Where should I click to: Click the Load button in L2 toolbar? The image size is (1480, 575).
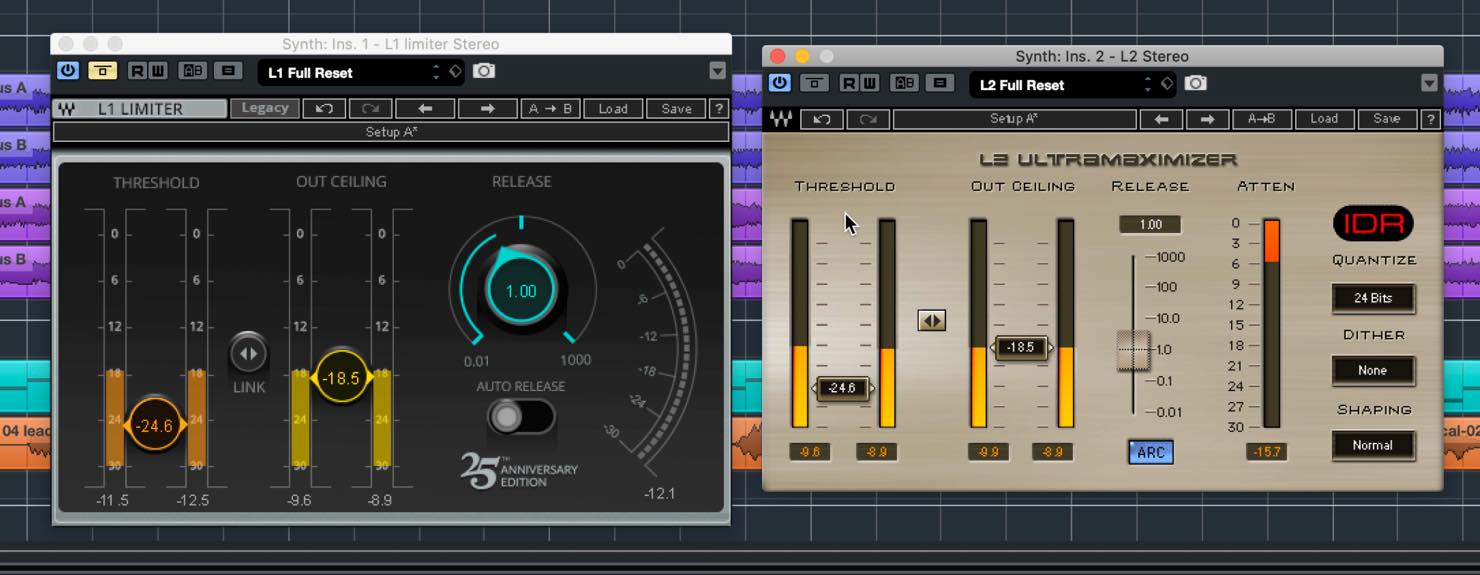1324,119
